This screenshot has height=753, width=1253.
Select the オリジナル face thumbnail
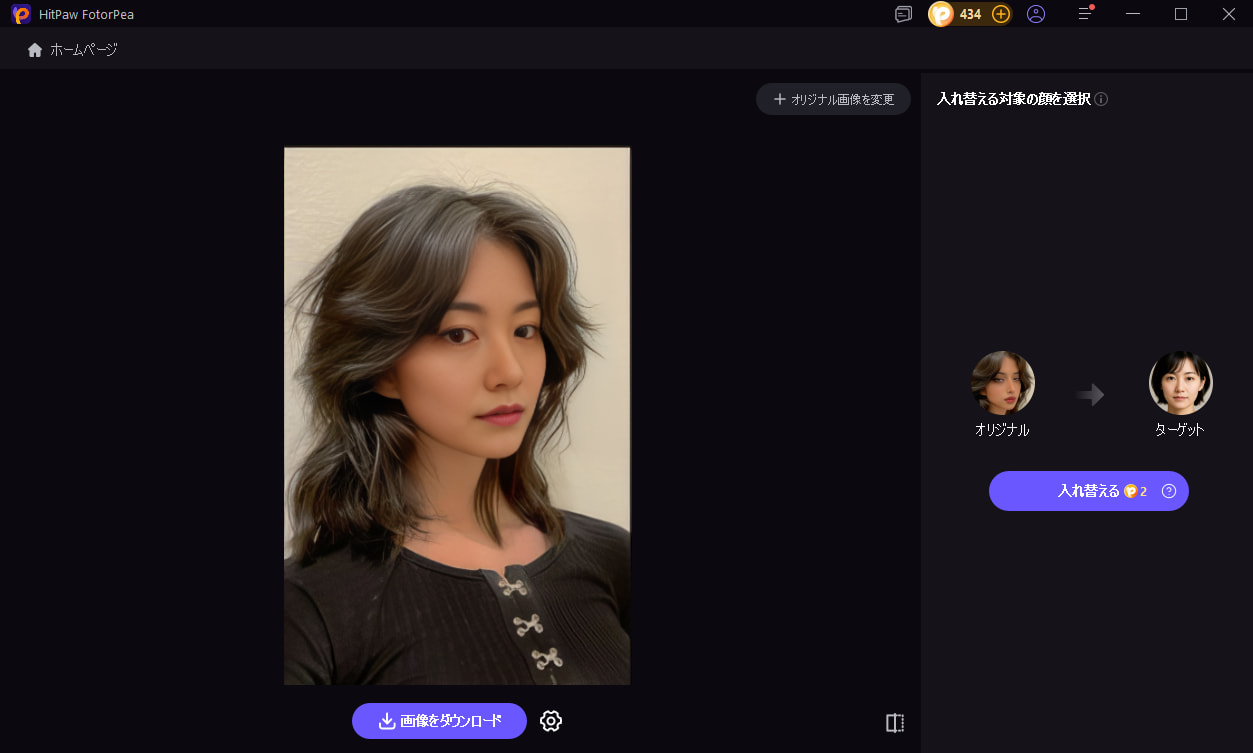point(1002,383)
